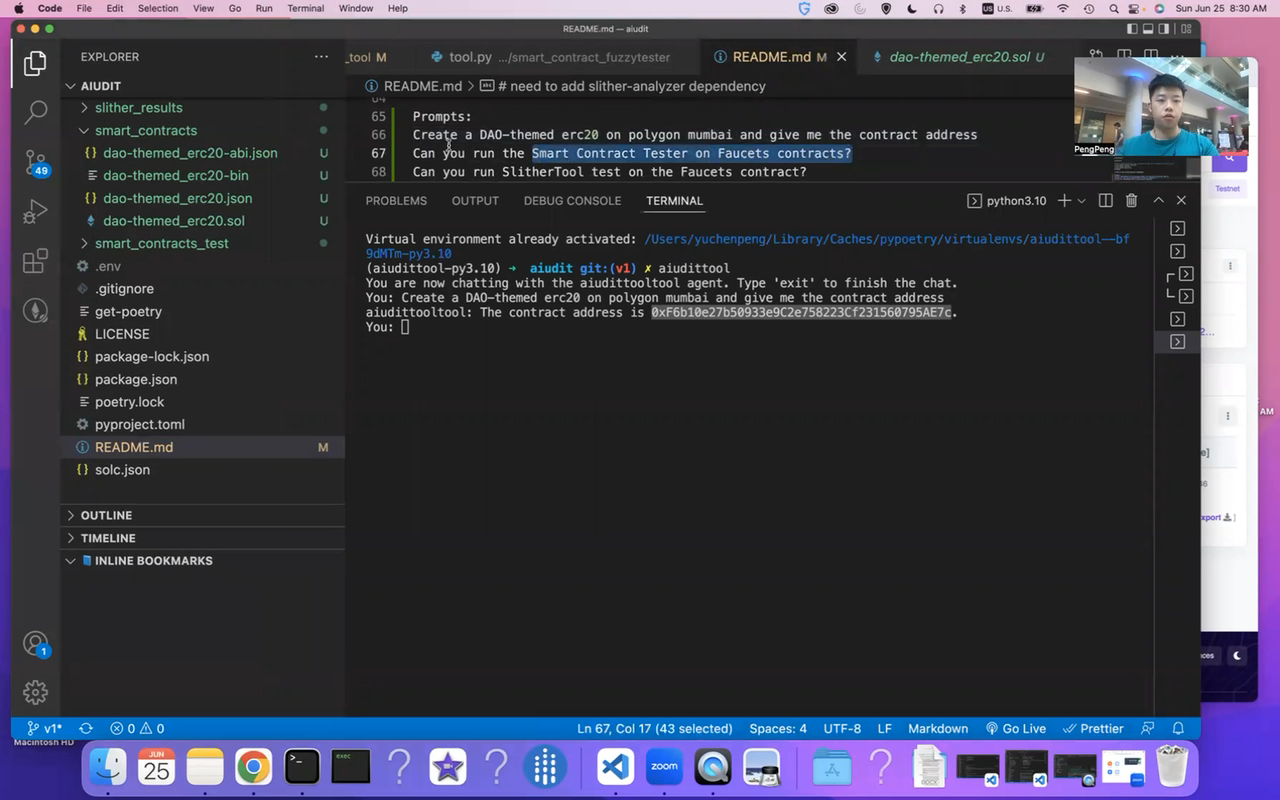
Task: Click the feedback icon in status bar
Action: point(1147,729)
